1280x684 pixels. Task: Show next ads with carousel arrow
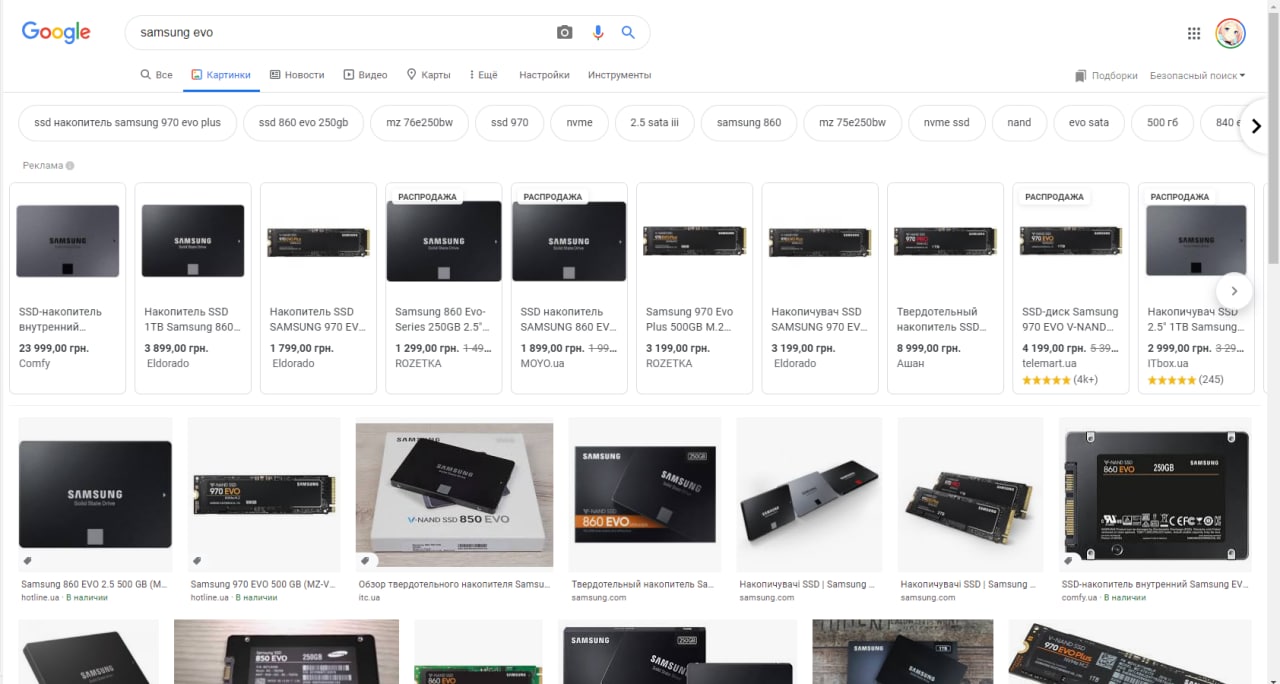pos(1234,290)
